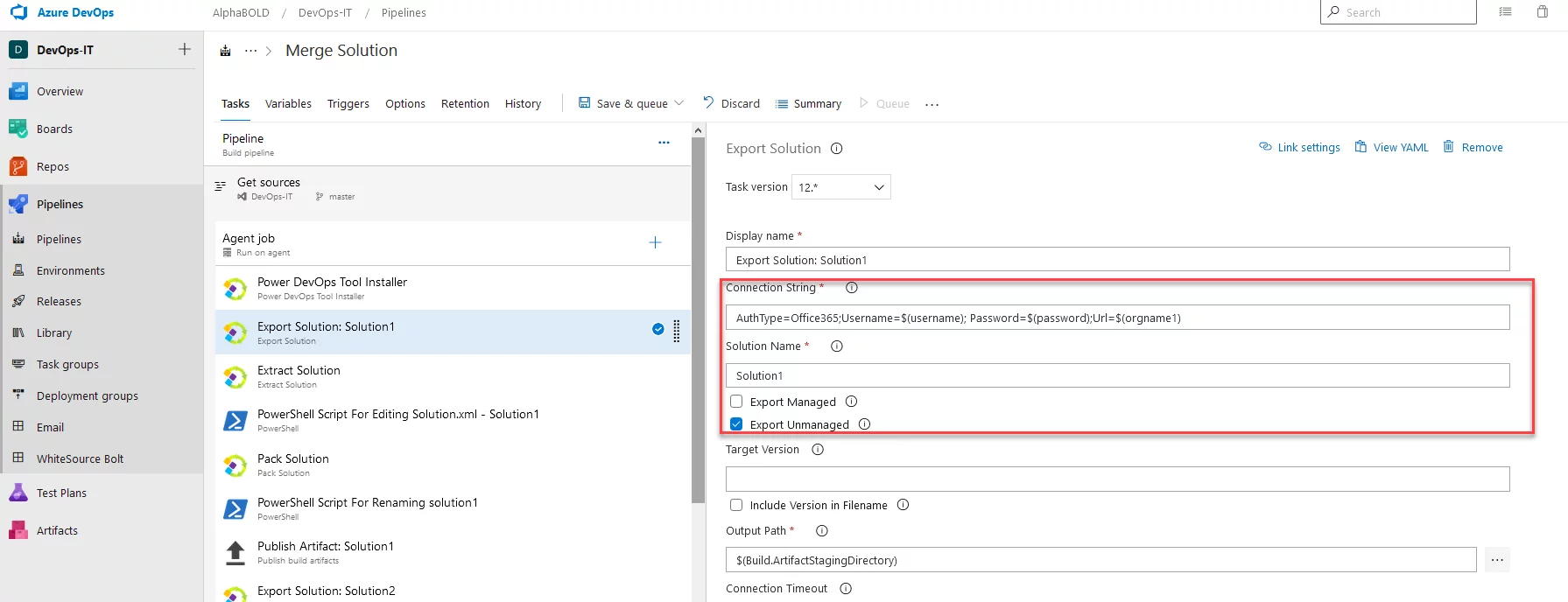
Task: Click the Discard button
Action: (x=732, y=103)
